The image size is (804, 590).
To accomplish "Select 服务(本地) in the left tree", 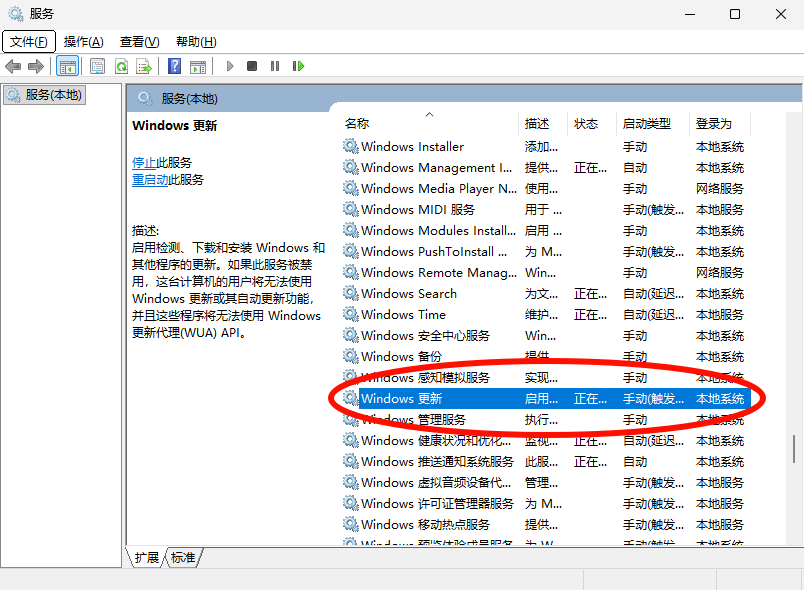I will point(45,95).
